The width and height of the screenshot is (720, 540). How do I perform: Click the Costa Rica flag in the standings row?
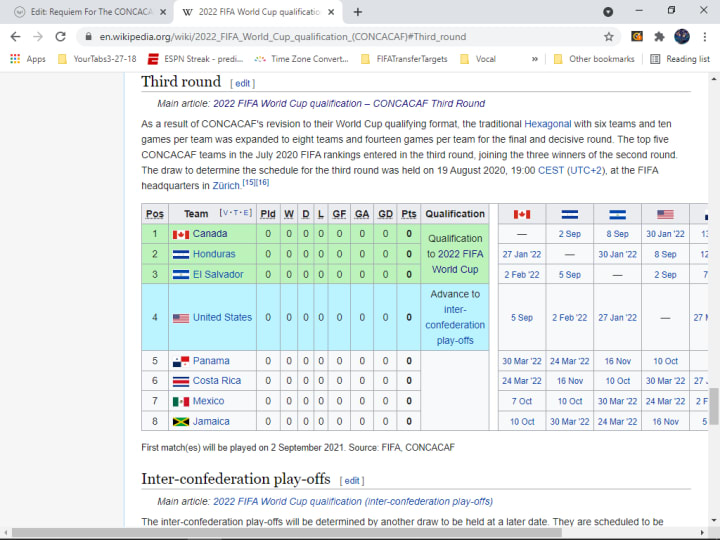click(181, 381)
